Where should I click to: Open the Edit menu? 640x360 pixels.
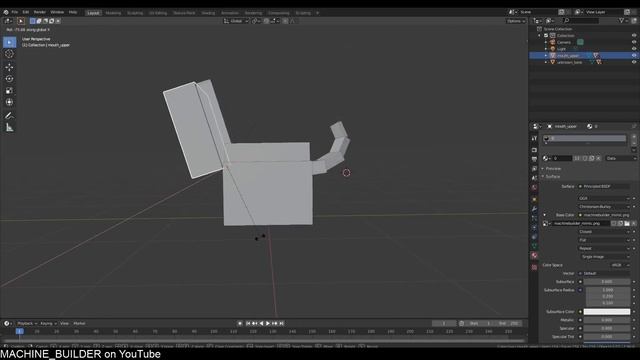click(26, 12)
